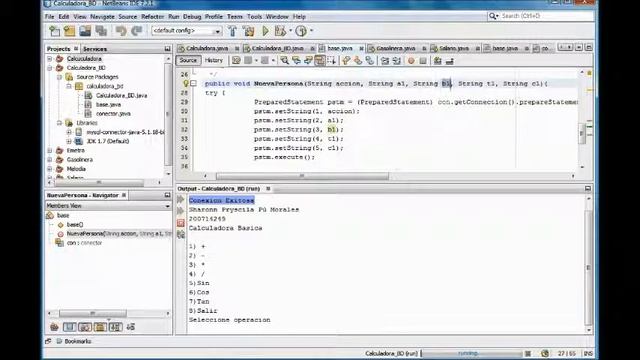Click the Debug Project toolbar icon

click(x=280, y=31)
